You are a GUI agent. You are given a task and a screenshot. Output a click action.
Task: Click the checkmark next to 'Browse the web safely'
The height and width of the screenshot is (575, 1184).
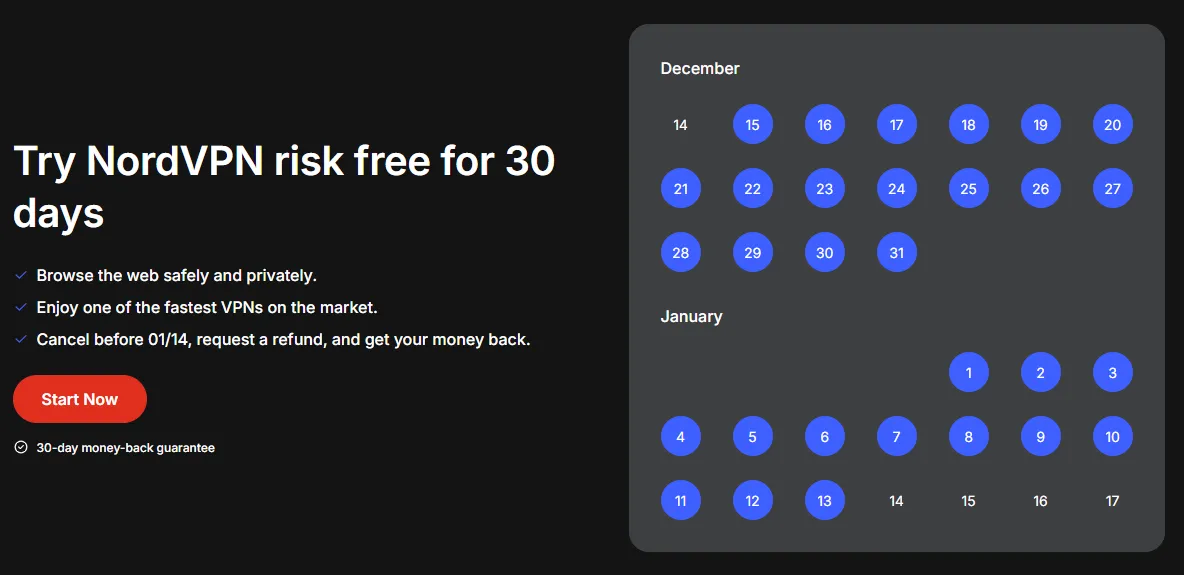click(21, 275)
